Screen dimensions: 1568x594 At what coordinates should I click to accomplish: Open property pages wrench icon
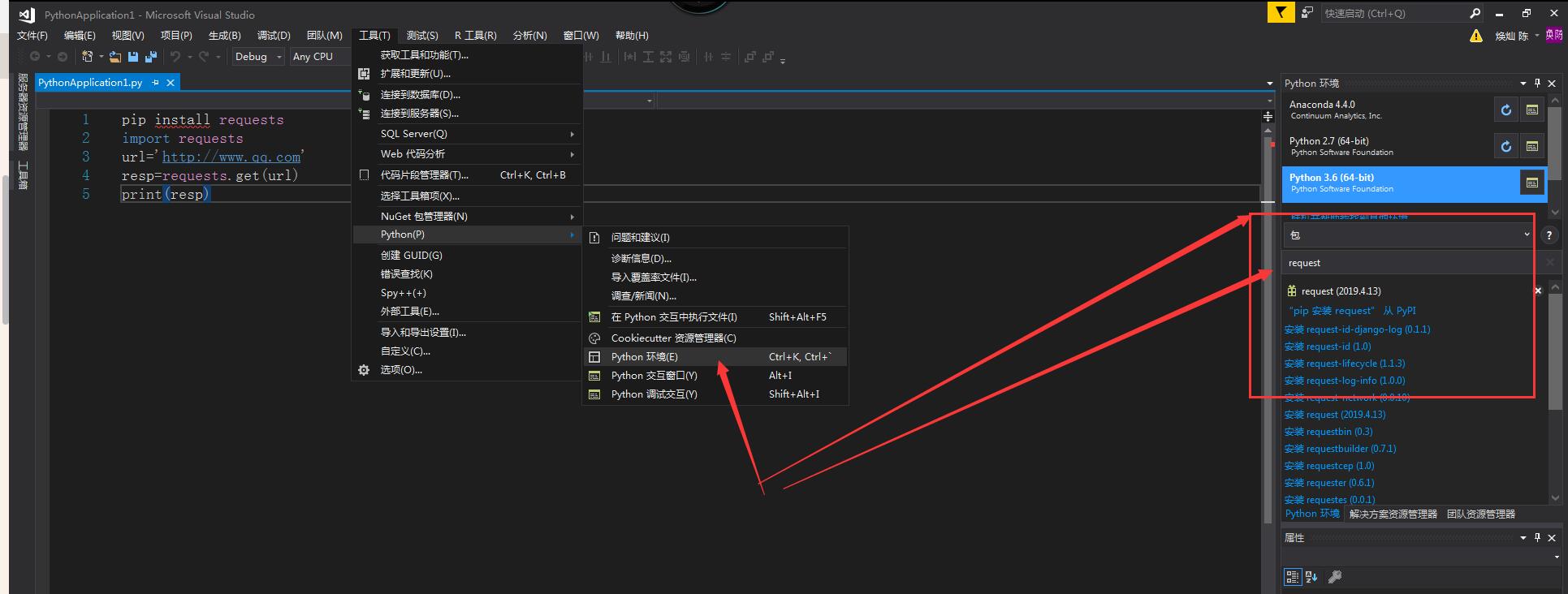coord(1334,577)
